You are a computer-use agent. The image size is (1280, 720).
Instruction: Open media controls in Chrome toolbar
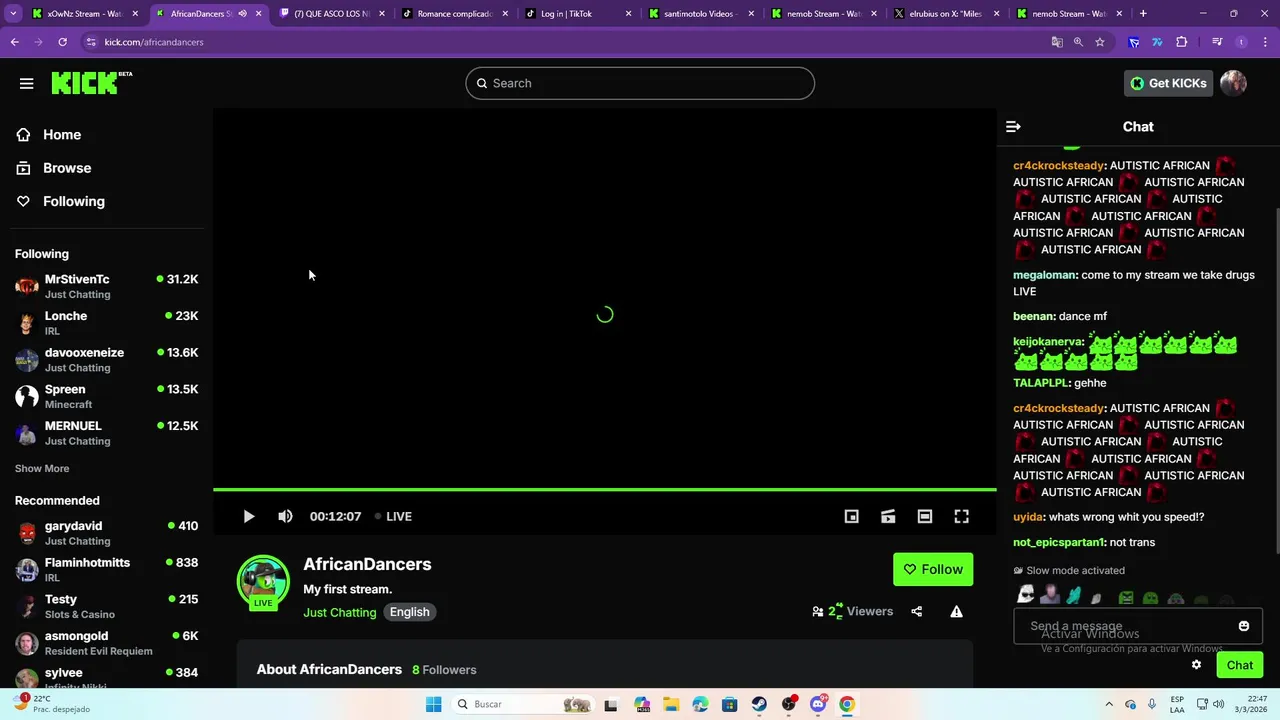(x=1217, y=42)
